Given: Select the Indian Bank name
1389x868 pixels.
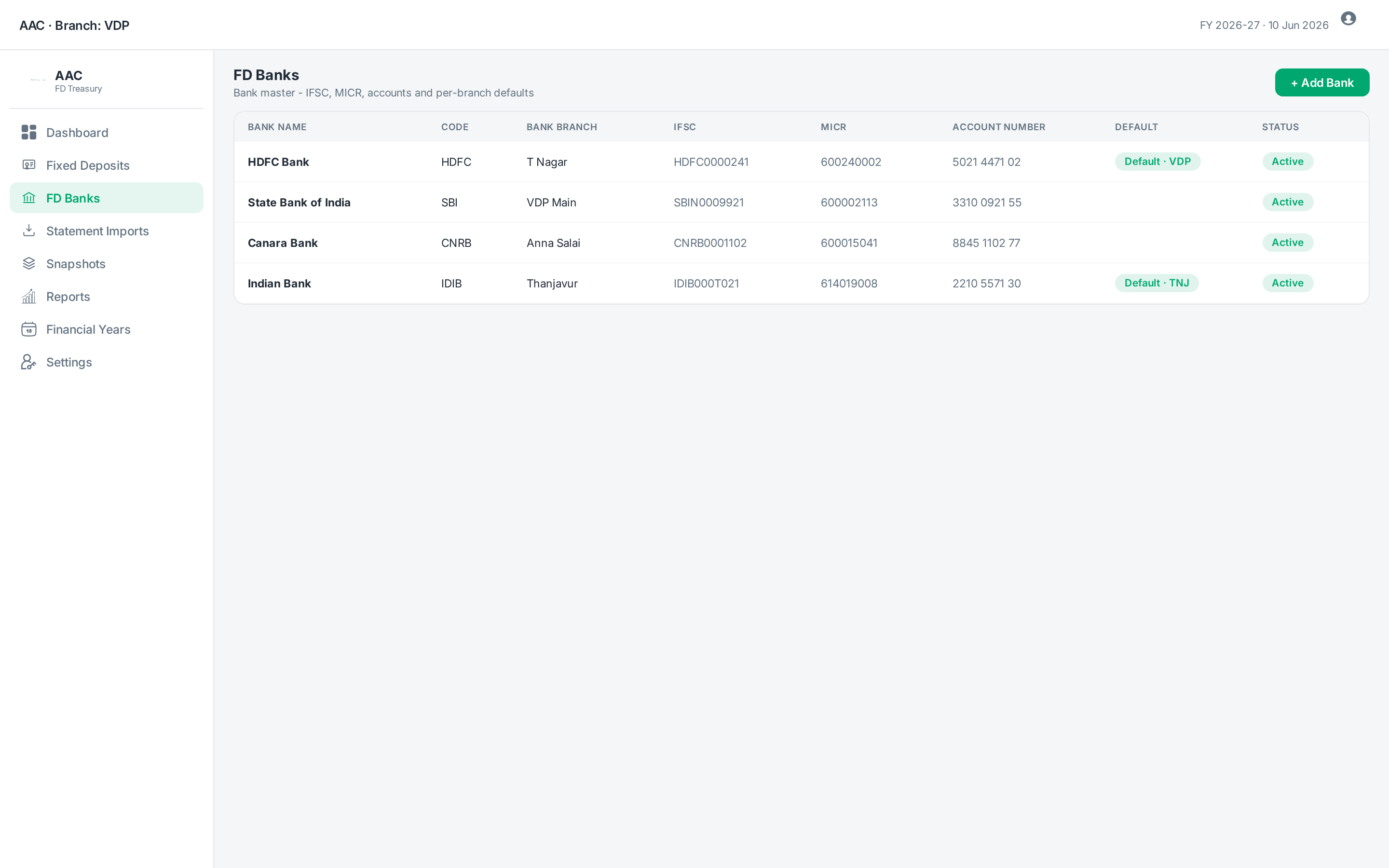Looking at the screenshot, I should pos(280,284).
